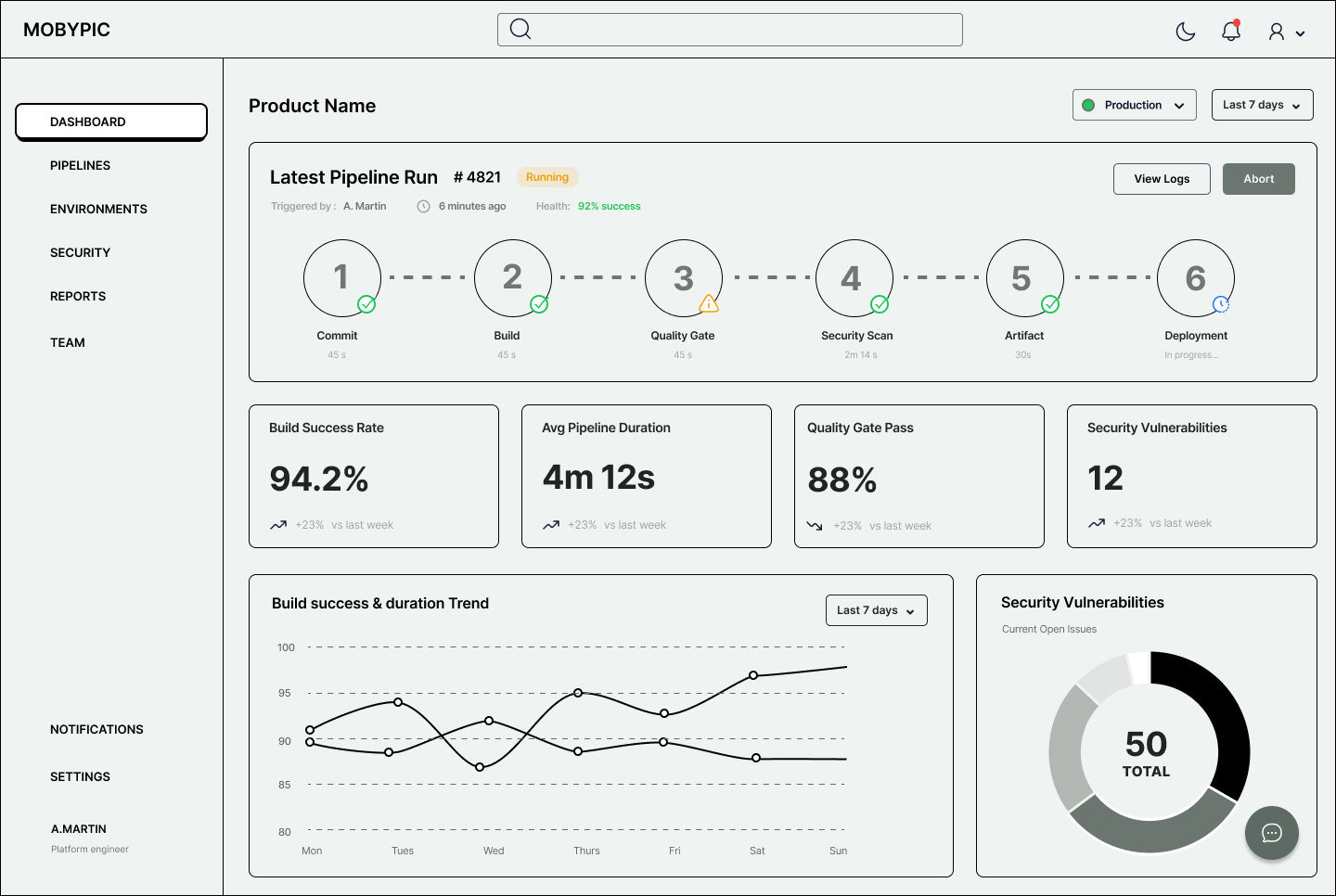Screen dimensions: 1336x896
Task: Click the Commit stage 1 circle
Action: pyautogui.click(x=341, y=277)
